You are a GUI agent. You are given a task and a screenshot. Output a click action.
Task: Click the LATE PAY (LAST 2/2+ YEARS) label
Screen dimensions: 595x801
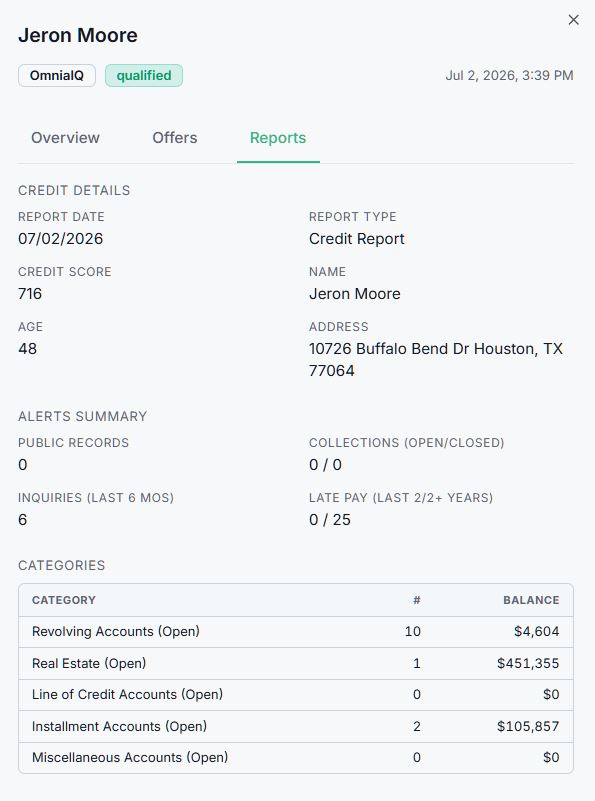[401, 498]
